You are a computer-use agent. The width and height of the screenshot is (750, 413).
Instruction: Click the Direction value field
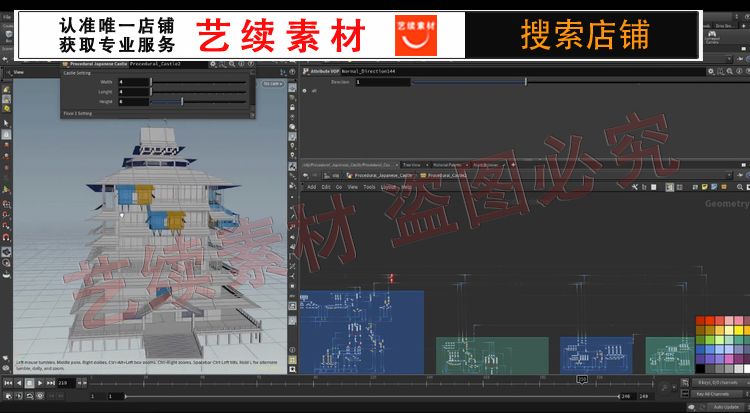click(x=382, y=82)
